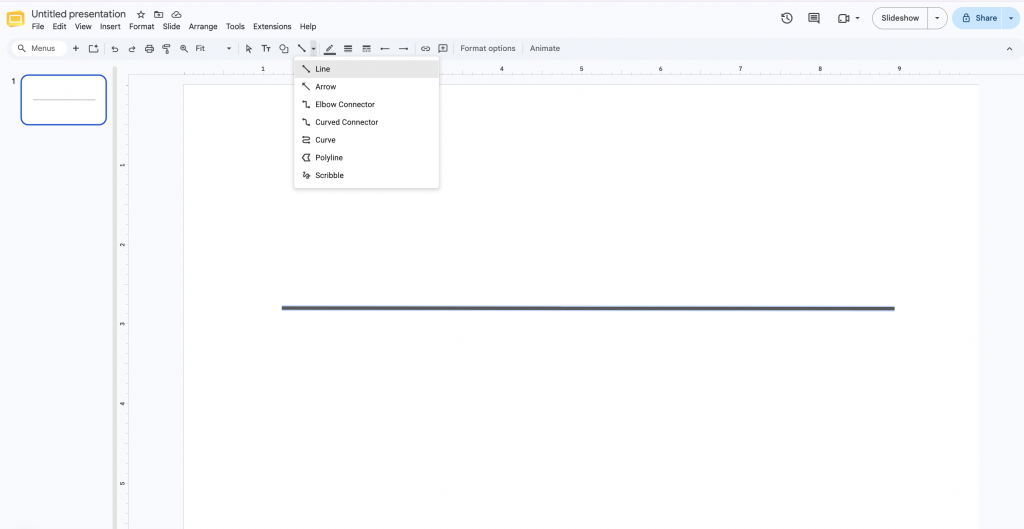Image resolution: width=1024 pixels, height=529 pixels.
Task: Activate the paint format roller
Action: click(167, 48)
